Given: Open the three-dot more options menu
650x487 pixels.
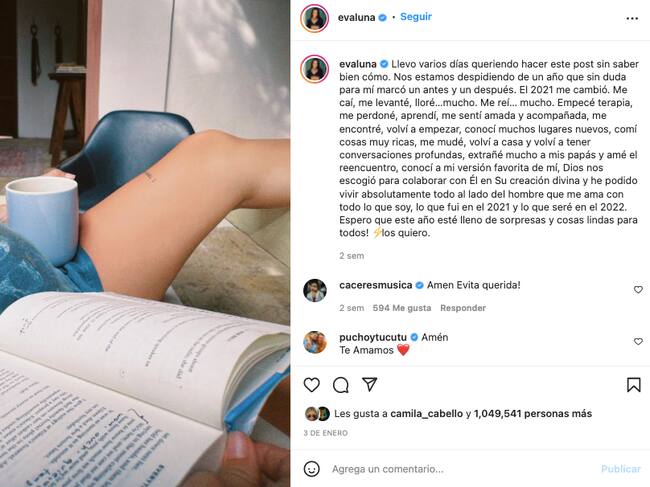Looking at the screenshot, I should pos(632,18).
